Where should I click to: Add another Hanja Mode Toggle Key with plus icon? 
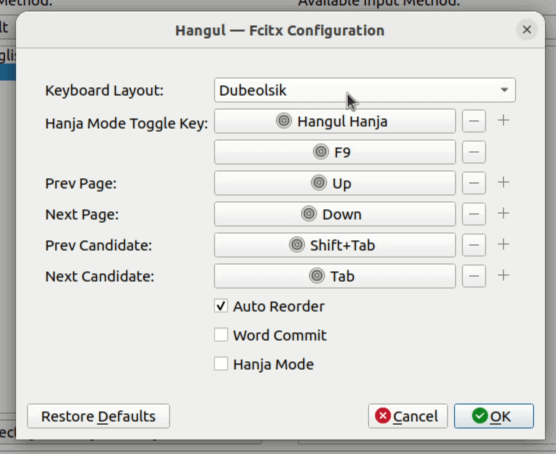[504, 121]
